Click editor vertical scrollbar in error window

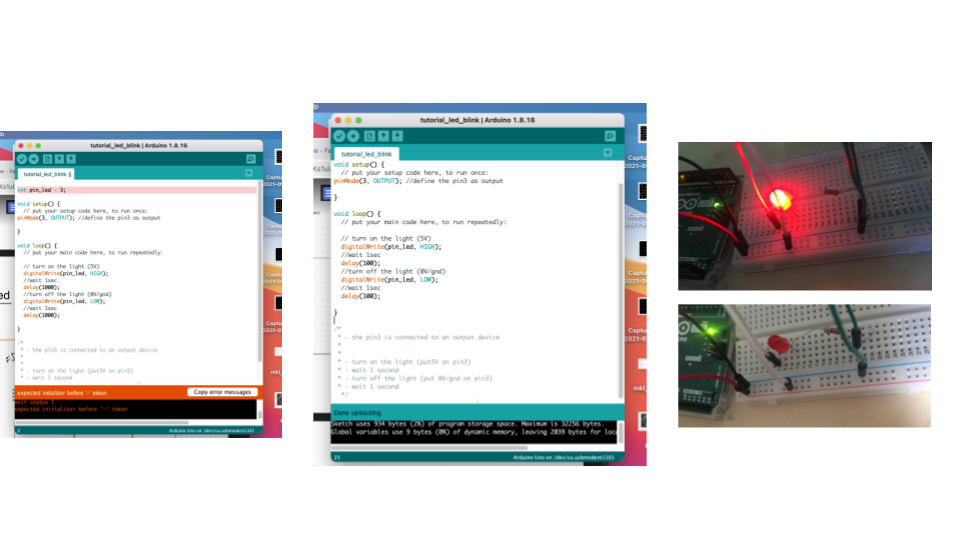point(260,269)
